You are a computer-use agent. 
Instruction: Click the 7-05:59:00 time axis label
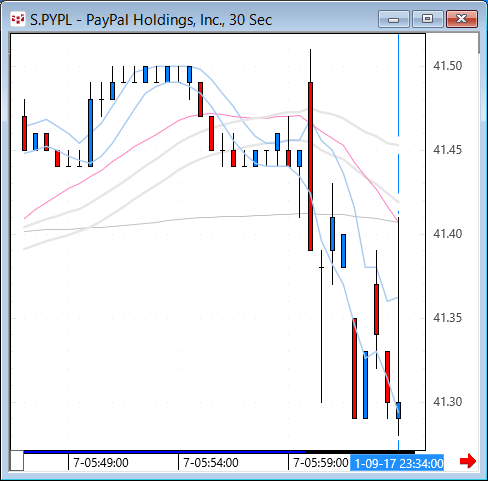click(321, 463)
